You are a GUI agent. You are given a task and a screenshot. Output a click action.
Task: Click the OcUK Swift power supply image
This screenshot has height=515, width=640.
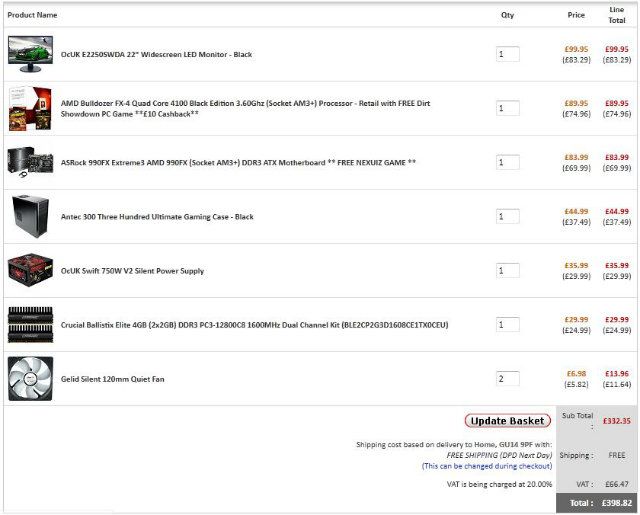[30, 270]
